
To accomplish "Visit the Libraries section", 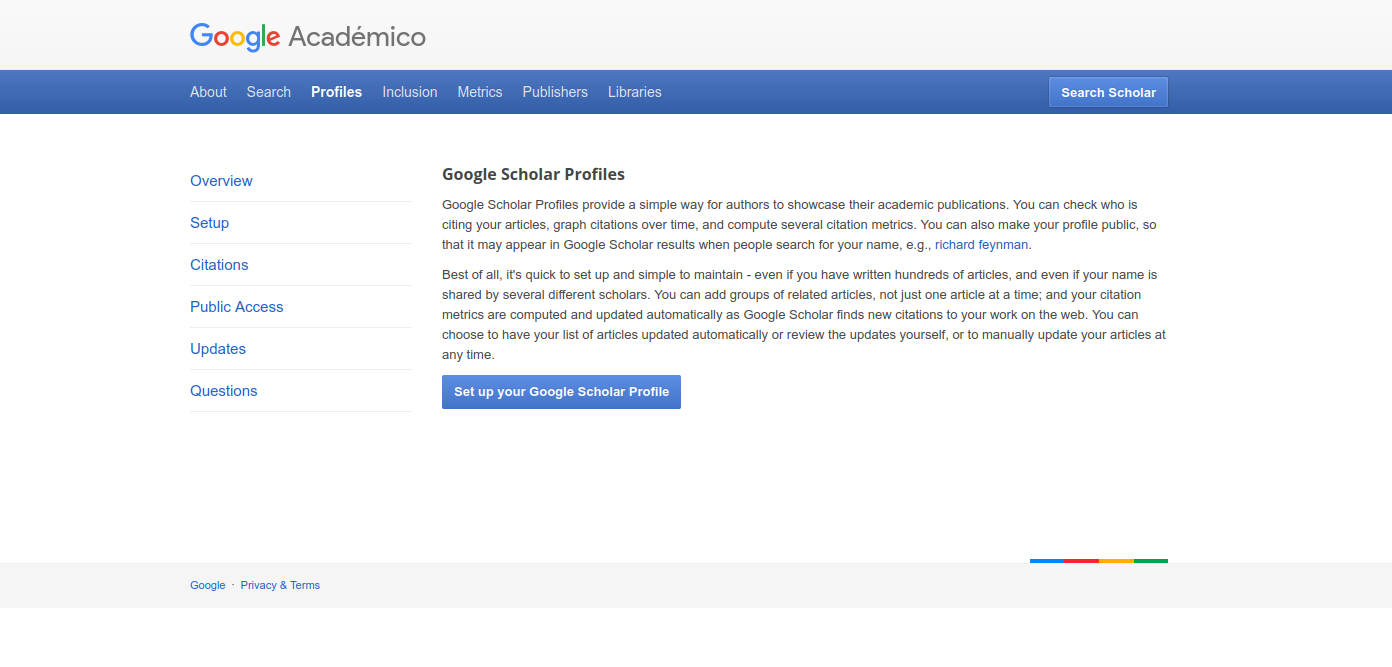I will point(634,91).
